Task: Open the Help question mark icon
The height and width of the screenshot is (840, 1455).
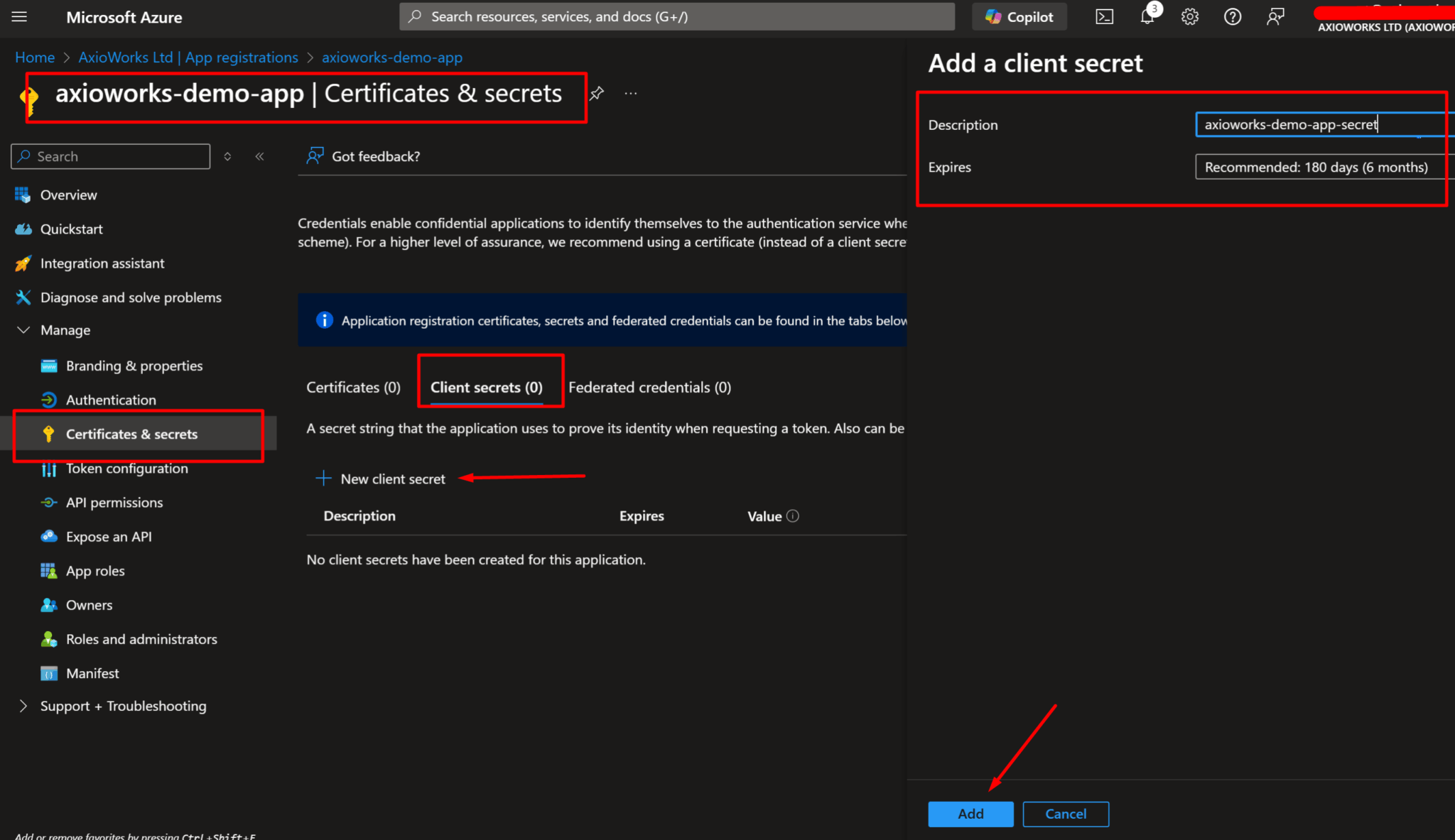Action: (1233, 16)
